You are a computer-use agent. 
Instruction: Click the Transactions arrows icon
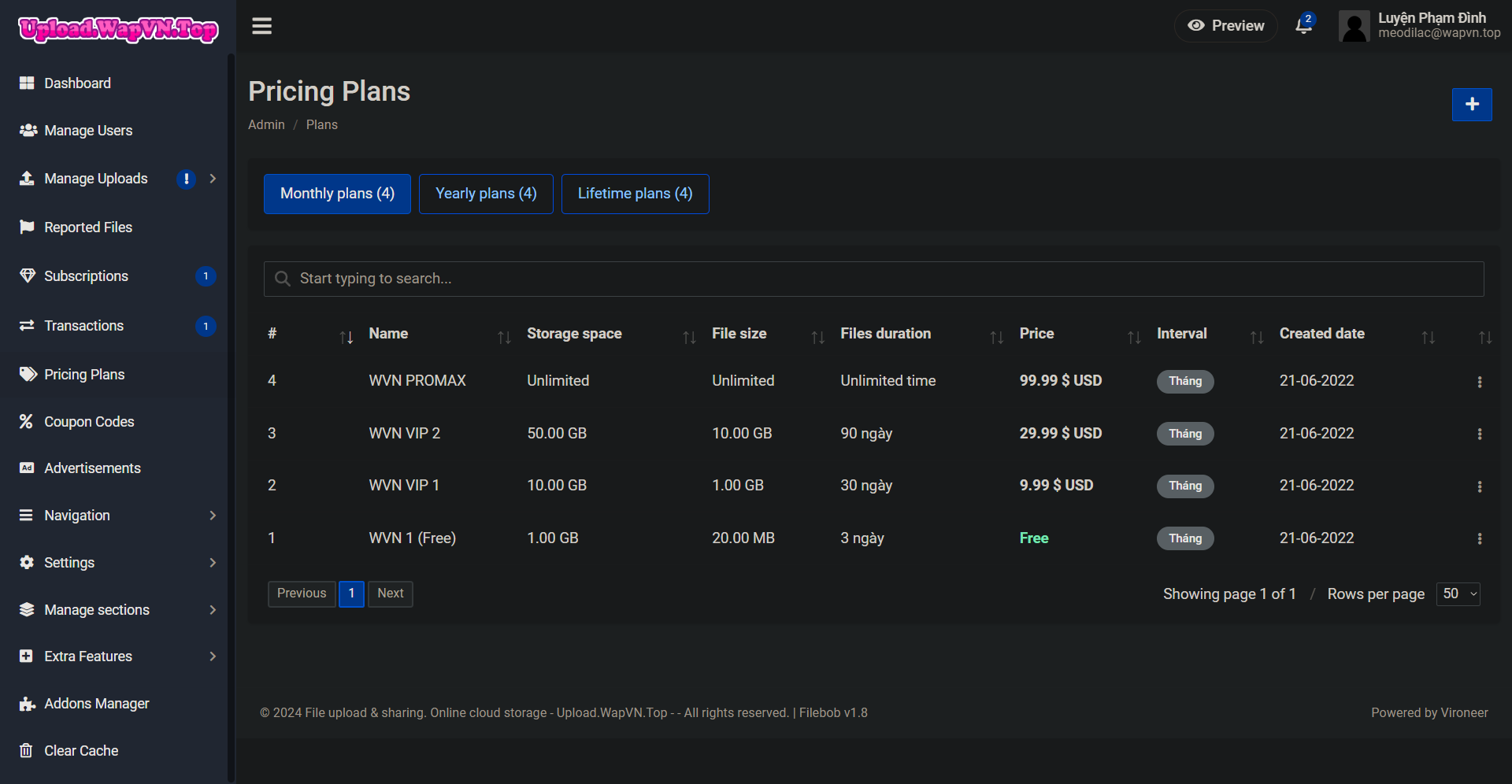27,326
